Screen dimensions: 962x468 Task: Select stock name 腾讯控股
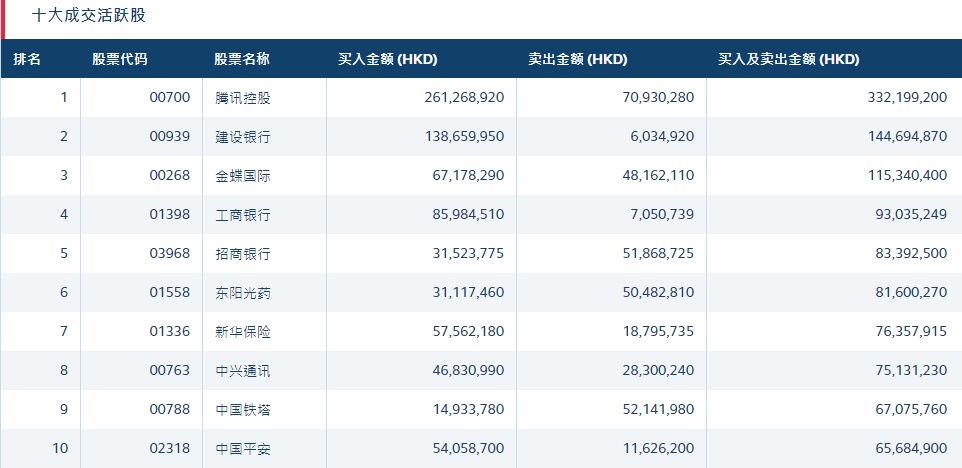[243, 98]
